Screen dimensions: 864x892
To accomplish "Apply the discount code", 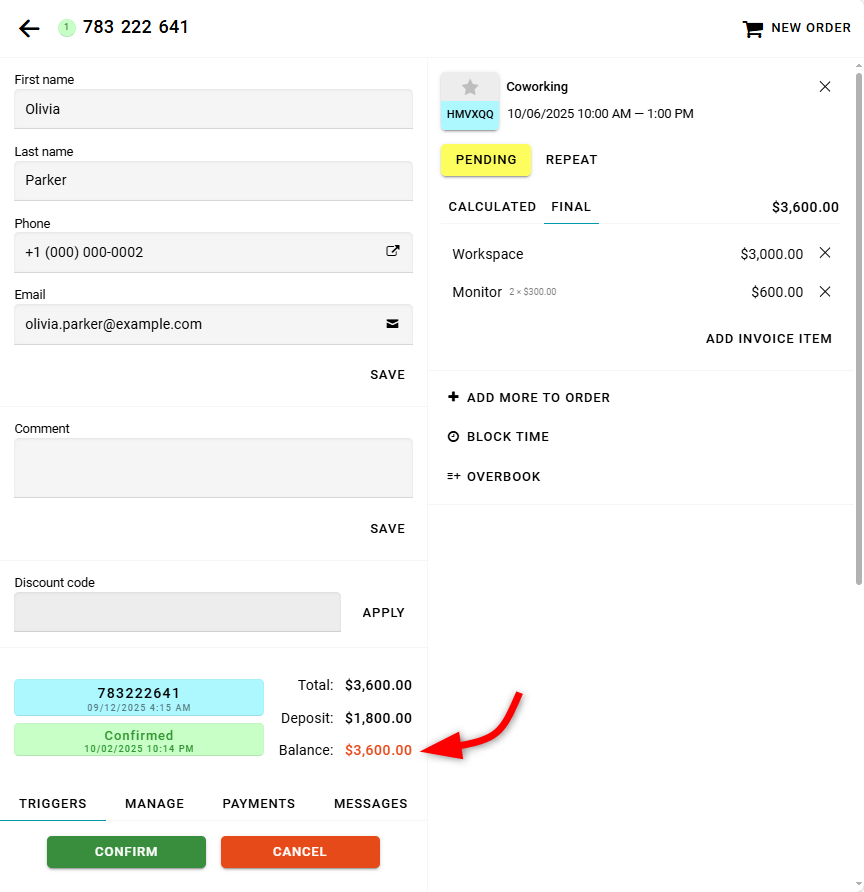I will pyautogui.click(x=384, y=613).
